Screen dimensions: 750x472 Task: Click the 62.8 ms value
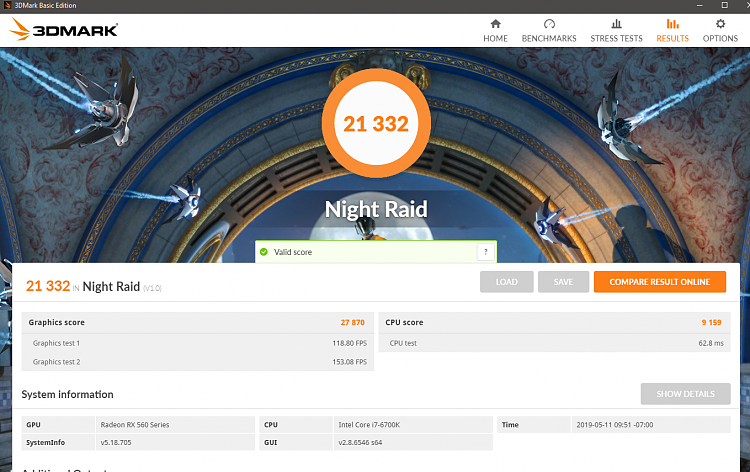[711, 343]
